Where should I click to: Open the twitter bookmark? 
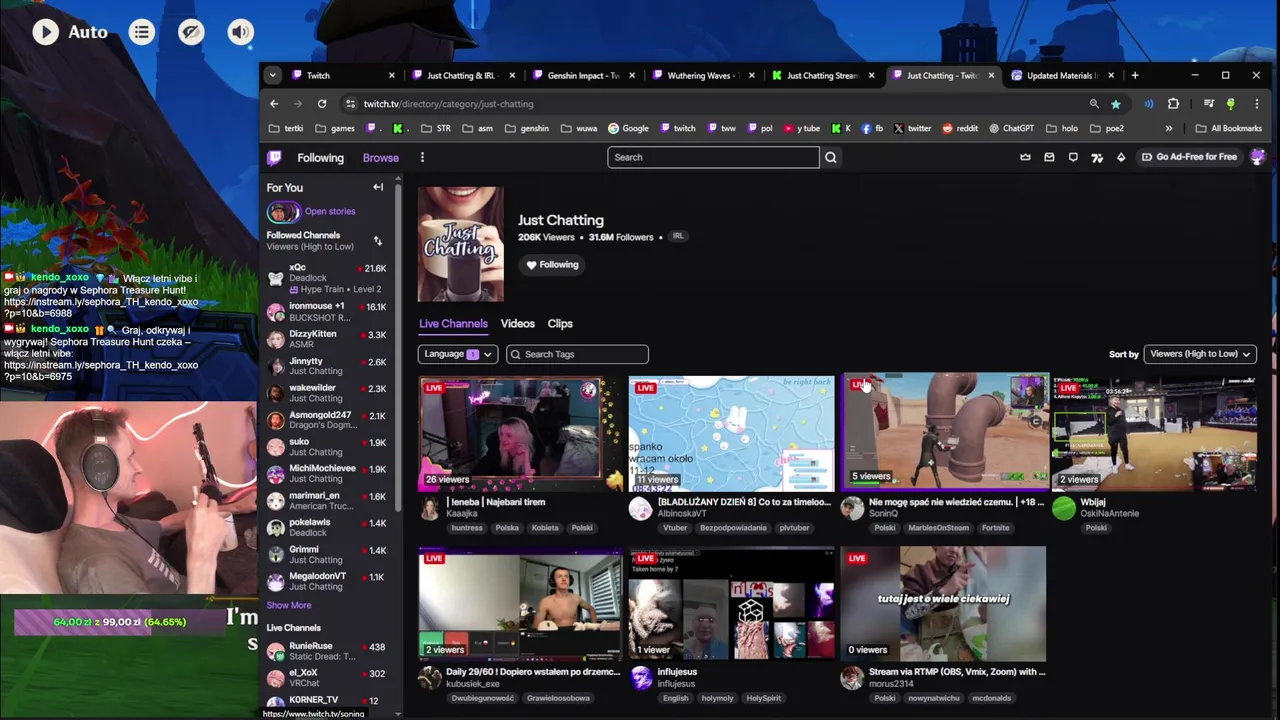click(912, 128)
